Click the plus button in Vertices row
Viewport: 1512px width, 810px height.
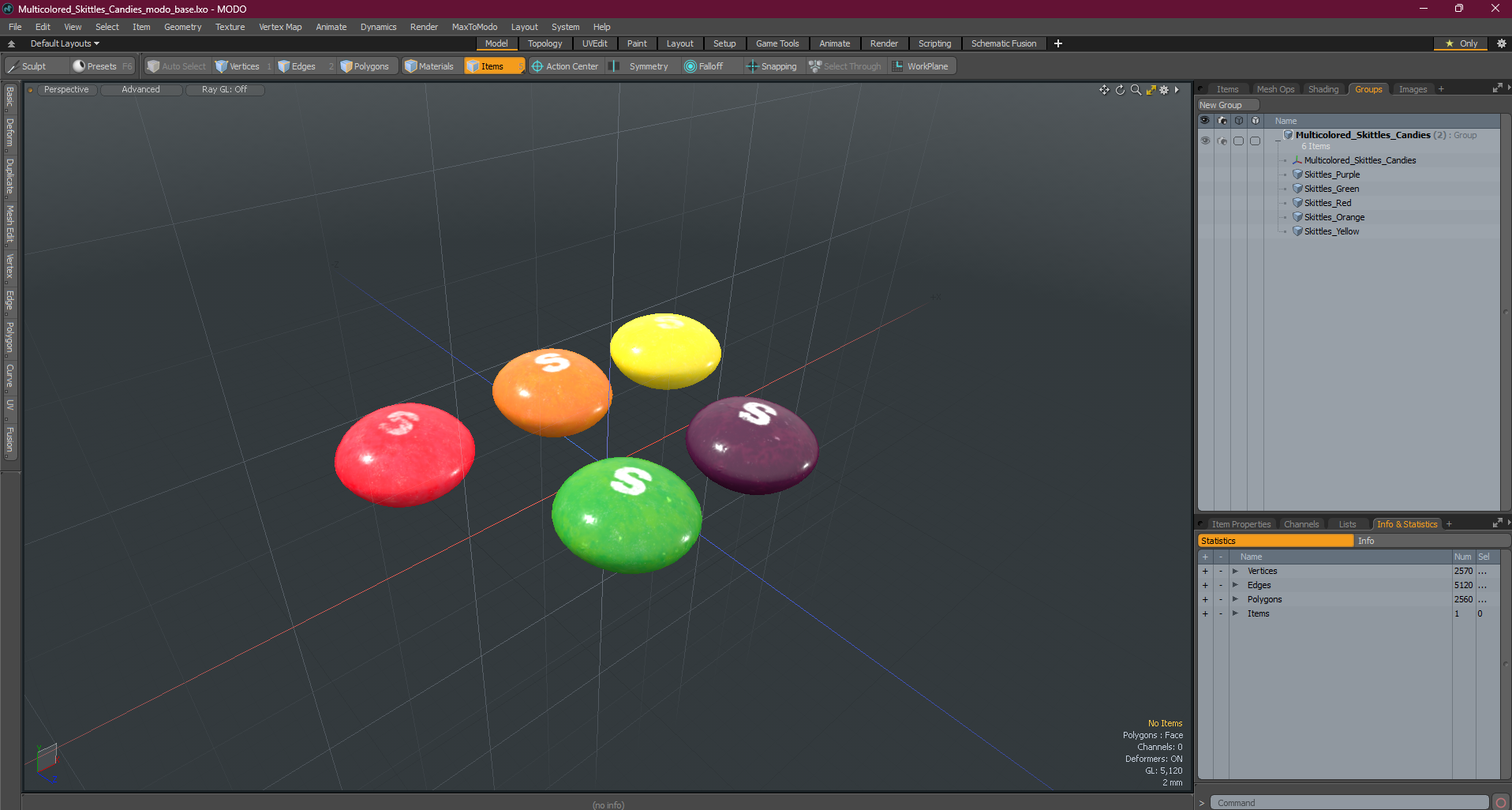[1205, 571]
